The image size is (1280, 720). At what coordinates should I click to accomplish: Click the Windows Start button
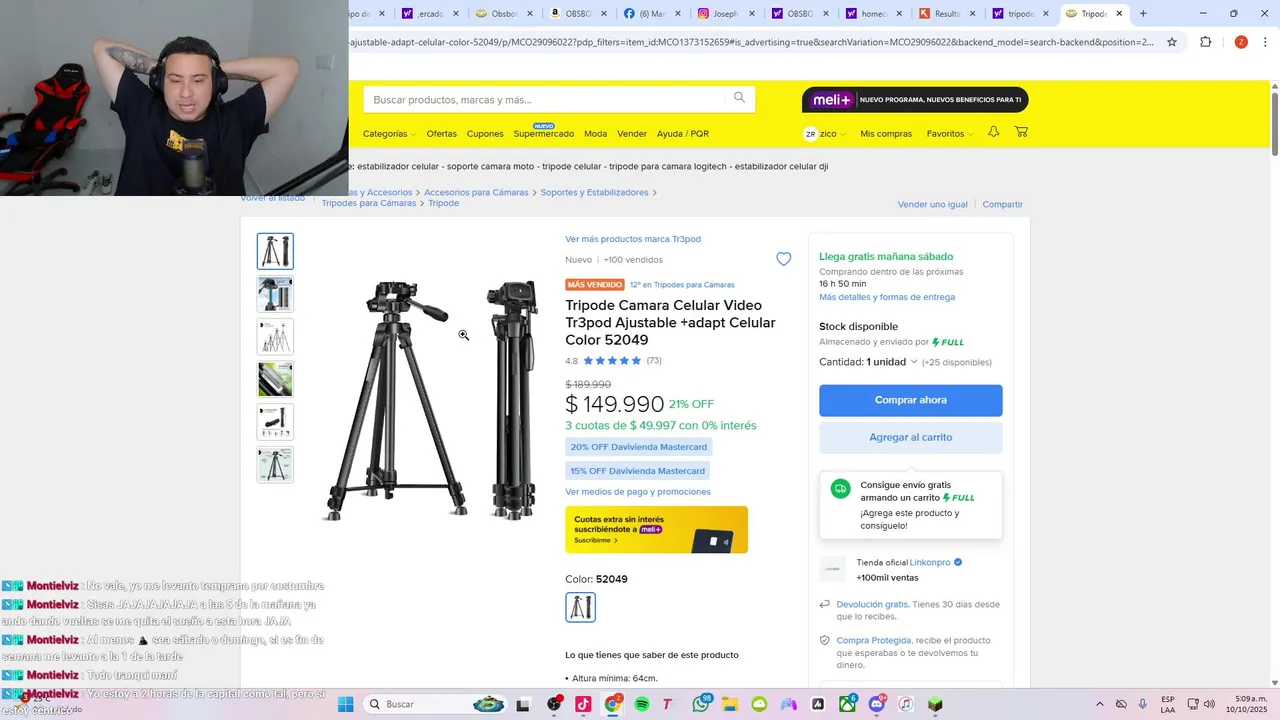point(345,704)
